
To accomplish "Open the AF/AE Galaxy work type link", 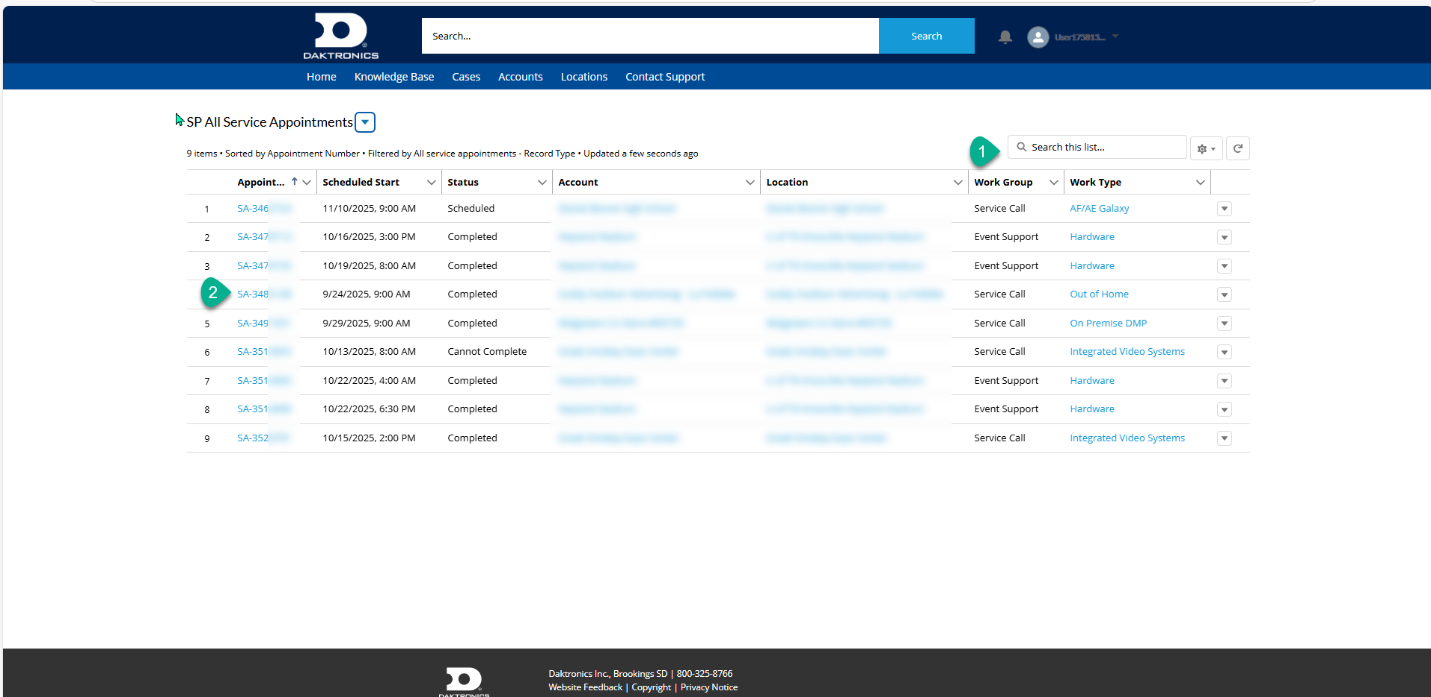I will (x=1099, y=209).
